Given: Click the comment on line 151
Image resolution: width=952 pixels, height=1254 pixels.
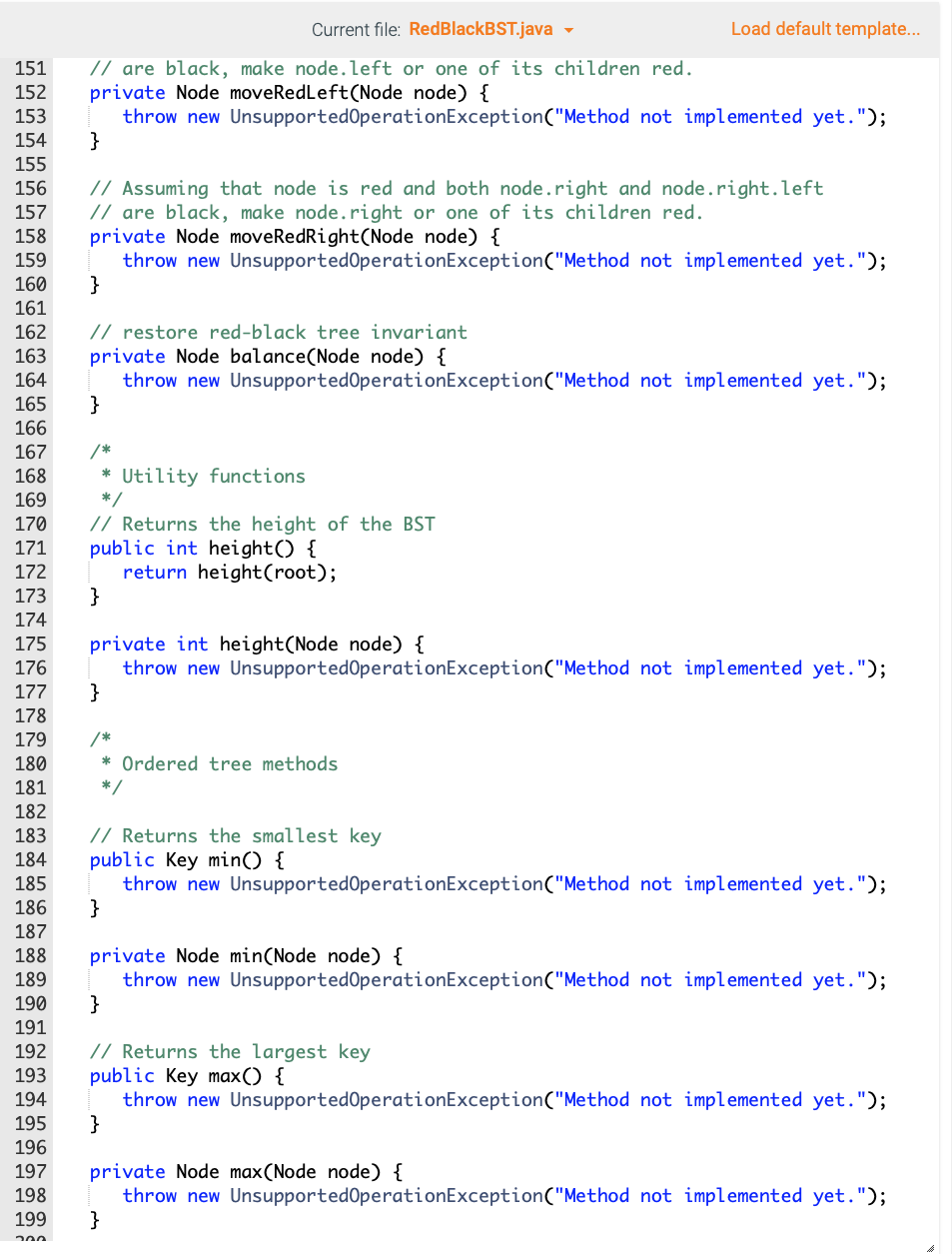Looking at the screenshot, I should (392, 69).
